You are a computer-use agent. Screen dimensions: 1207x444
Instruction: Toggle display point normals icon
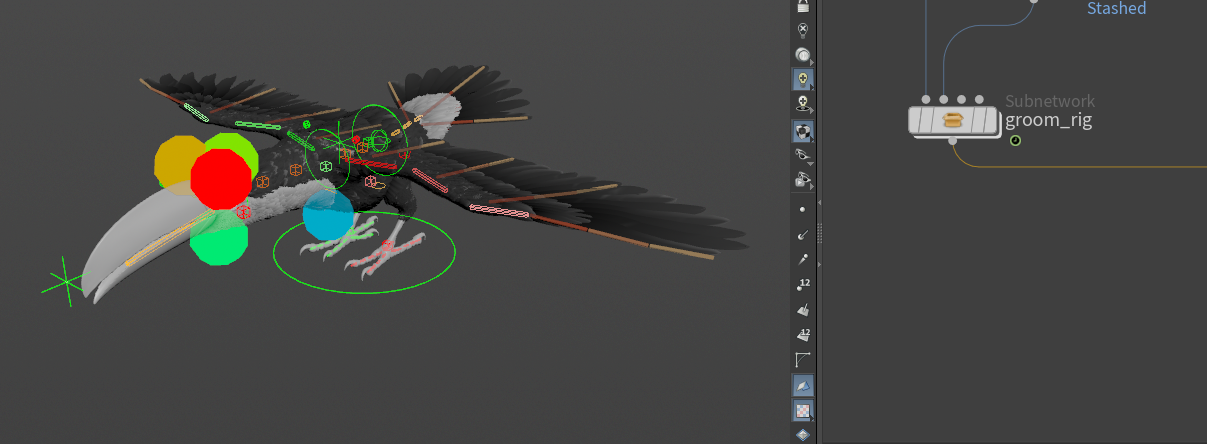(x=803, y=235)
